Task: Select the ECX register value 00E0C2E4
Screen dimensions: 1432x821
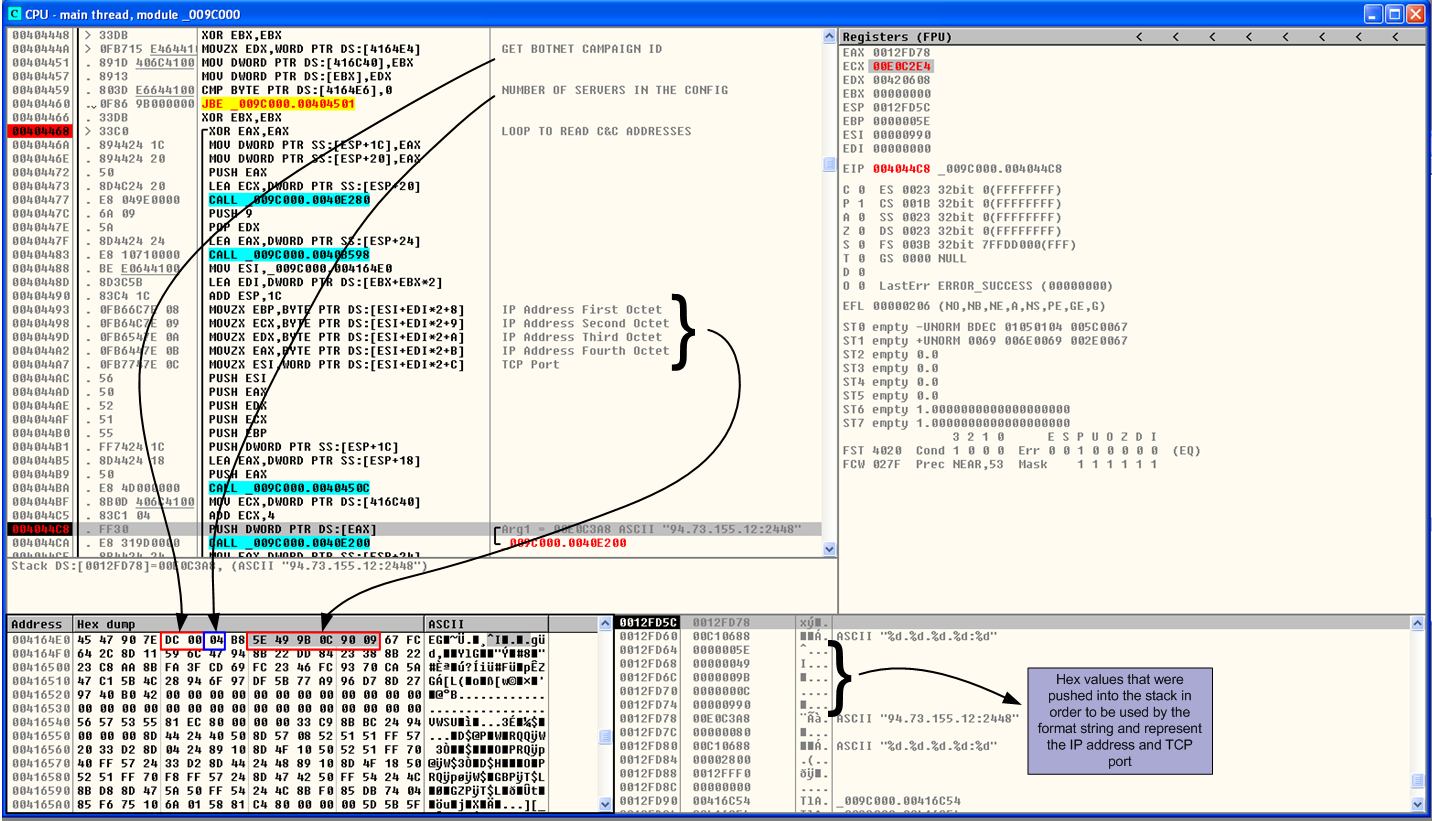Action: click(900, 66)
